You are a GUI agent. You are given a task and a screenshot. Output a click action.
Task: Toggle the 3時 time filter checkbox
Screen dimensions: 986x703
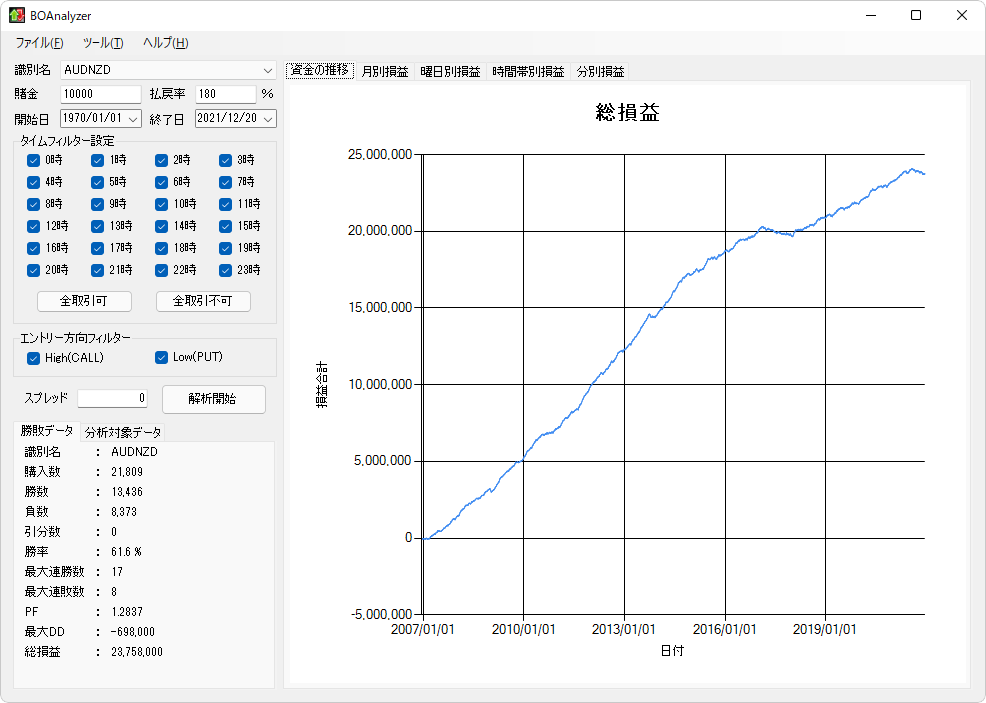226,160
